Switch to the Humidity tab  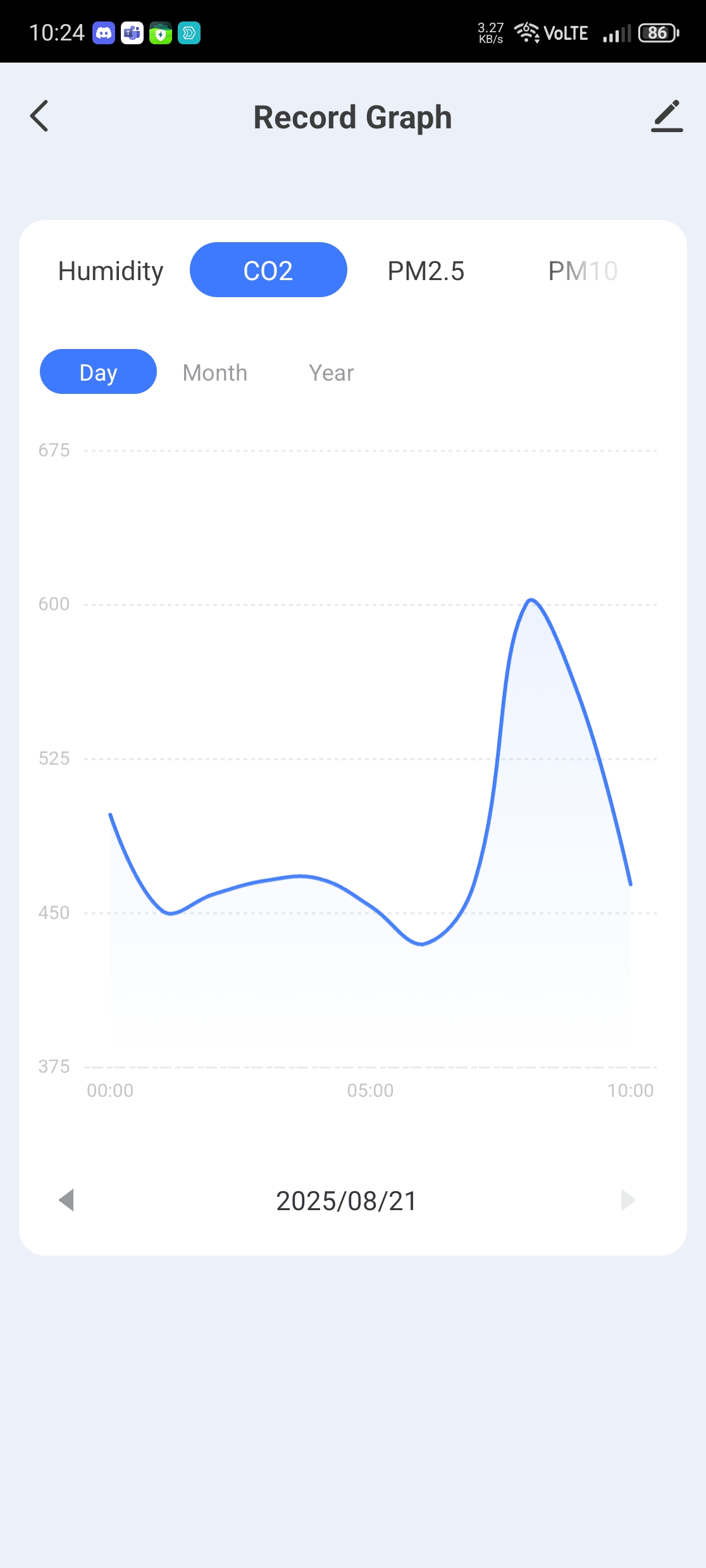(x=111, y=271)
